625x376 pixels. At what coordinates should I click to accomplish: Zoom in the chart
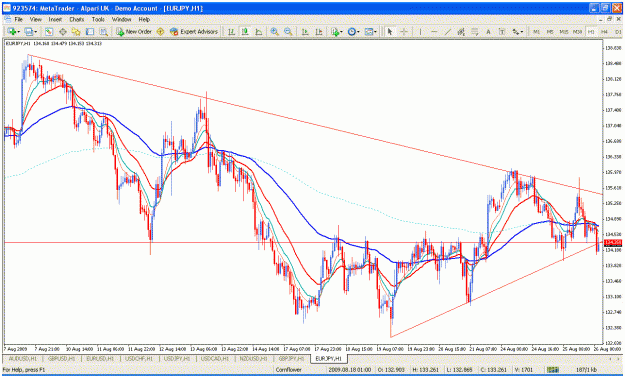coord(274,31)
